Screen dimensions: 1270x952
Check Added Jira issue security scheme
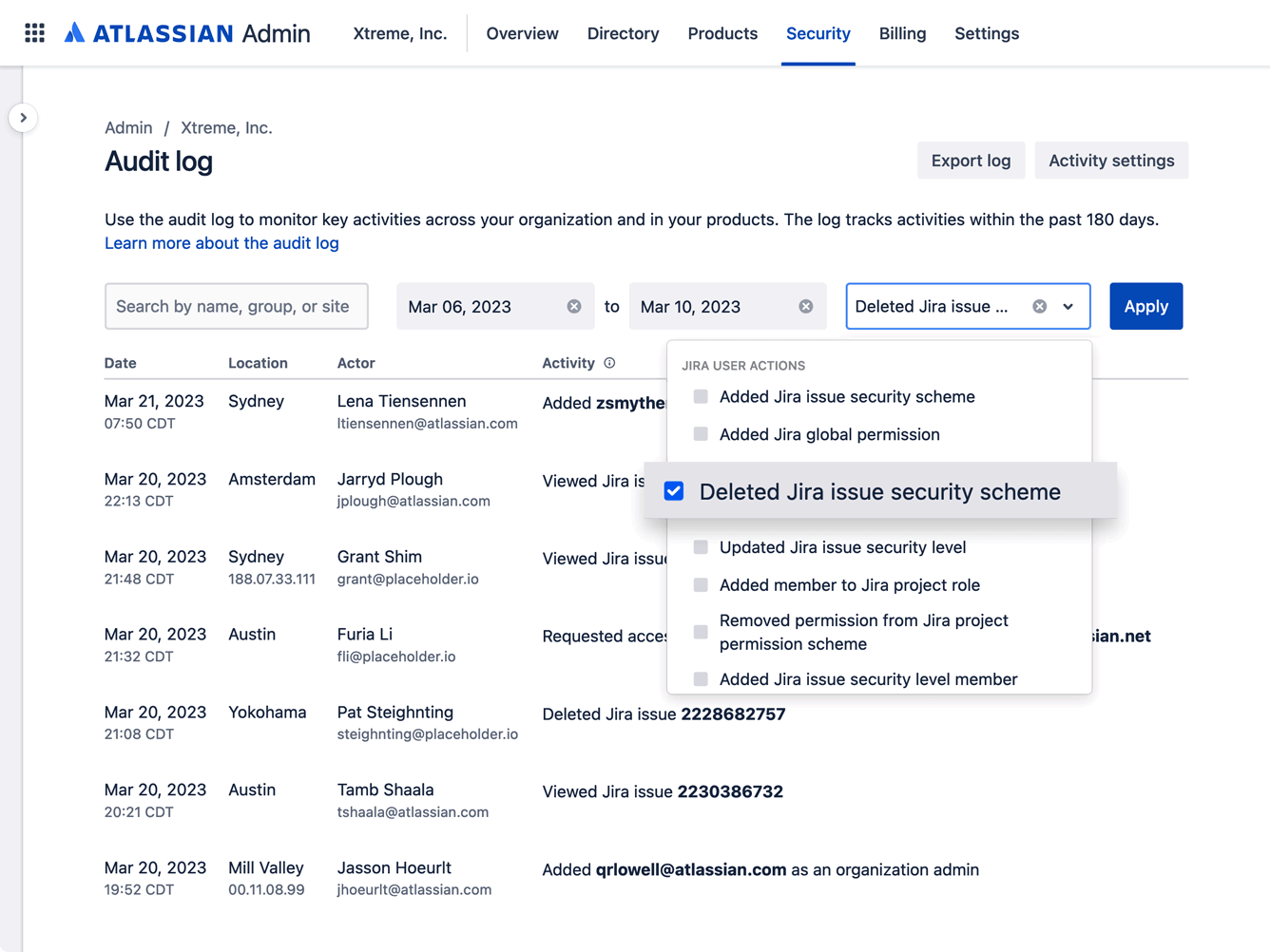click(x=701, y=396)
